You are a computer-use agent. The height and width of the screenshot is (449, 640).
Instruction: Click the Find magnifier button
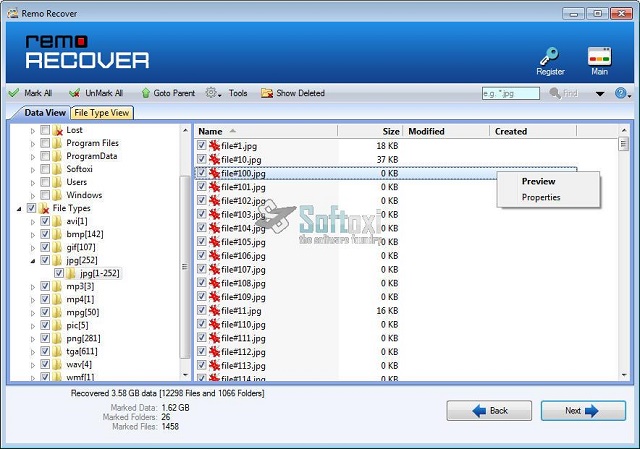(563, 93)
